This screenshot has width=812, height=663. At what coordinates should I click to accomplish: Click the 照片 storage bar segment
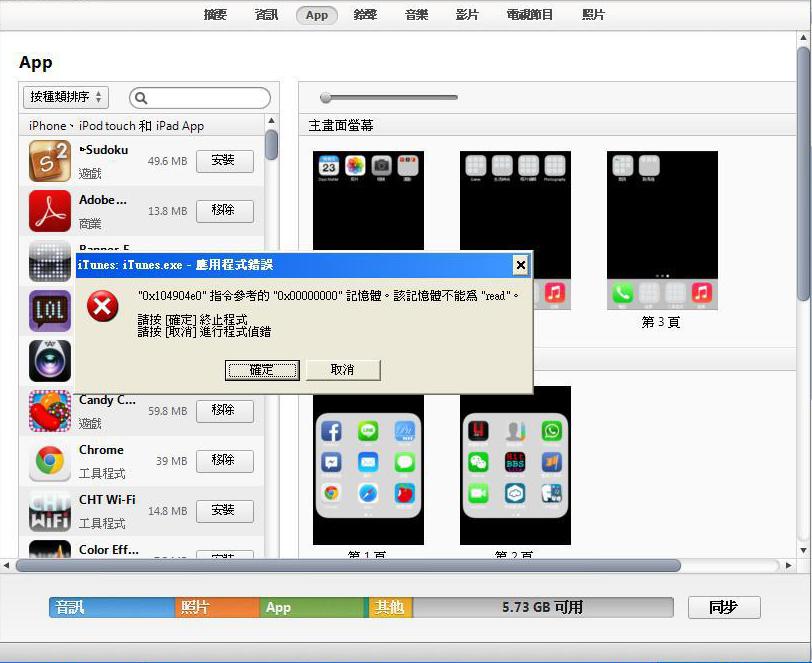point(217,607)
